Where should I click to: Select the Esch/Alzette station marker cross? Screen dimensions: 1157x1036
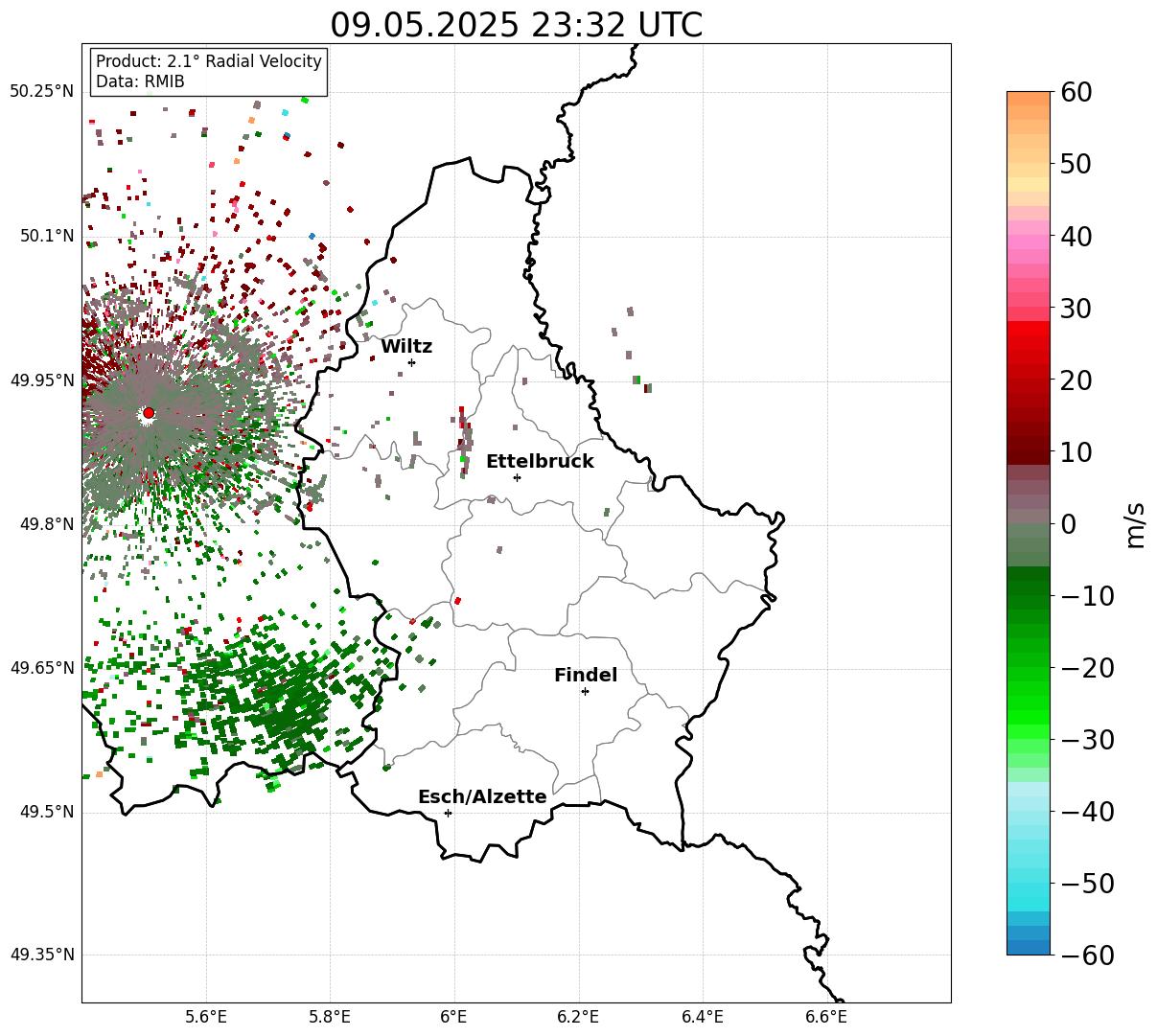(448, 813)
